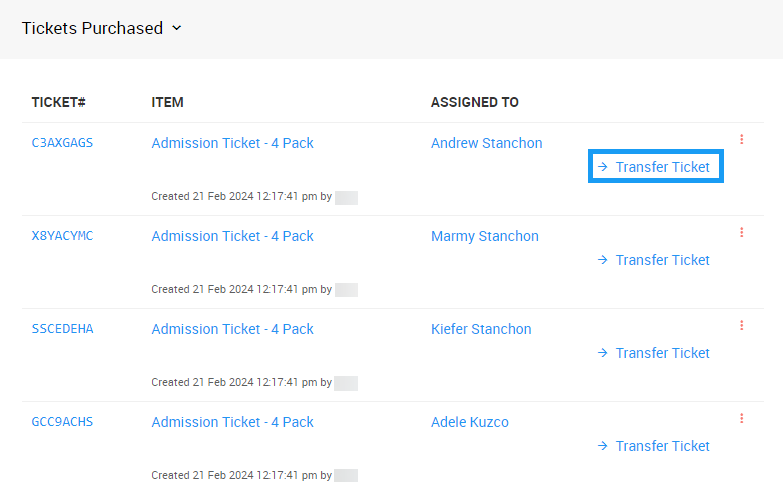This screenshot has height=504, width=783.
Task: Open the three-dot menu for ticket GCC9ACHS
Action: [x=741, y=419]
